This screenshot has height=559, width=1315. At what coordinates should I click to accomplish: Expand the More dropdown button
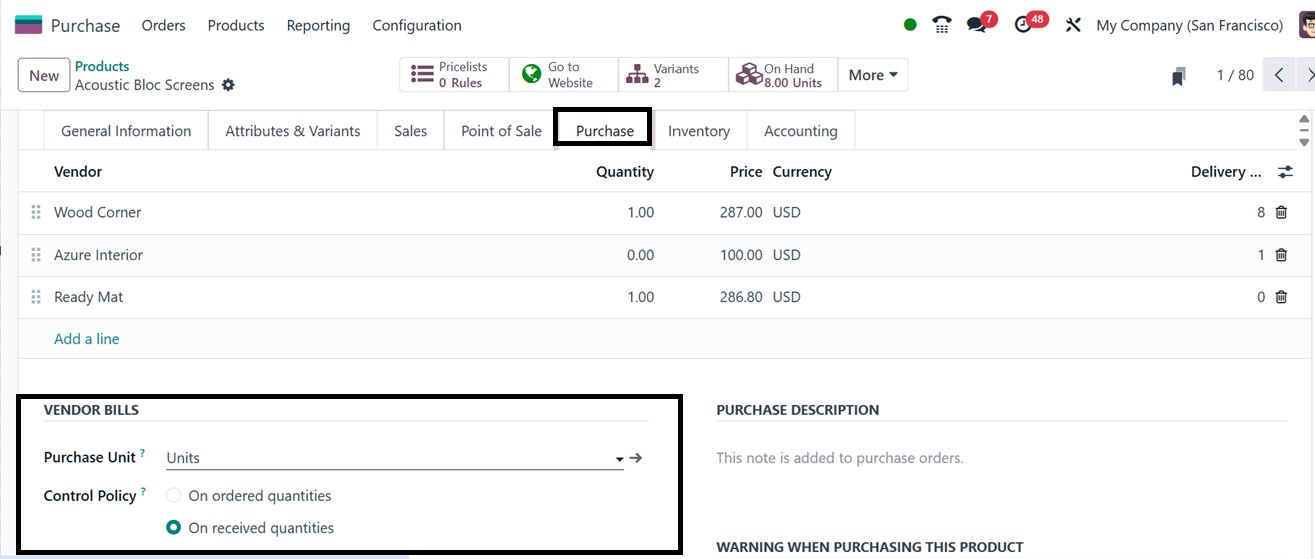(x=872, y=75)
